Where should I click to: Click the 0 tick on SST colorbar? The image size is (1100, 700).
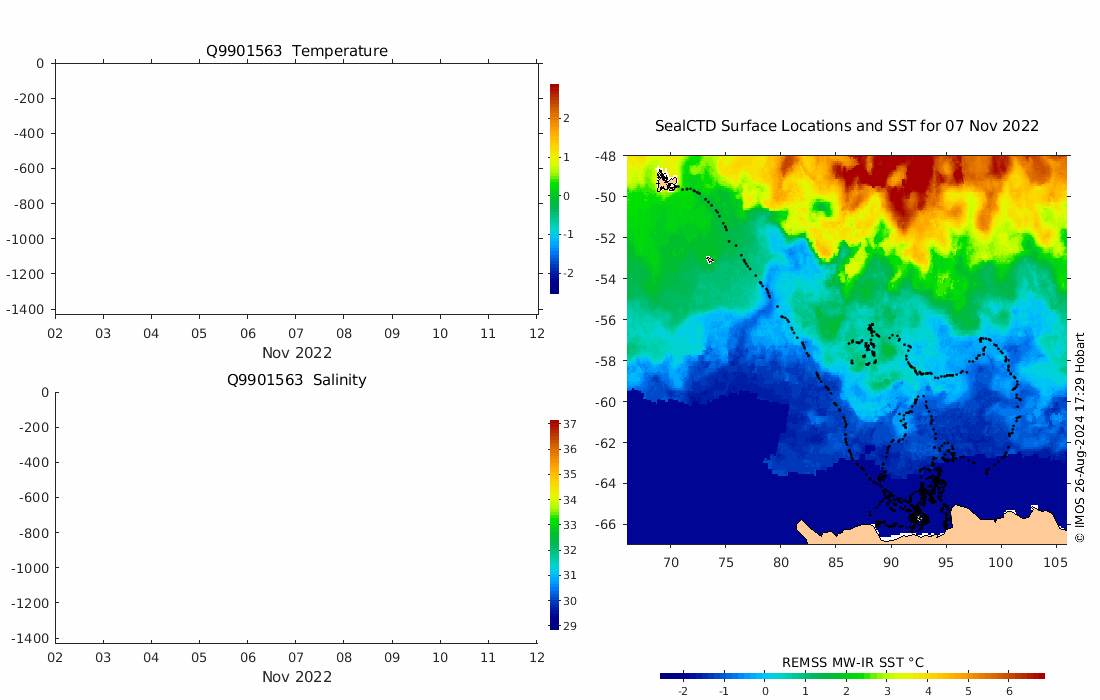pos(765,691)
